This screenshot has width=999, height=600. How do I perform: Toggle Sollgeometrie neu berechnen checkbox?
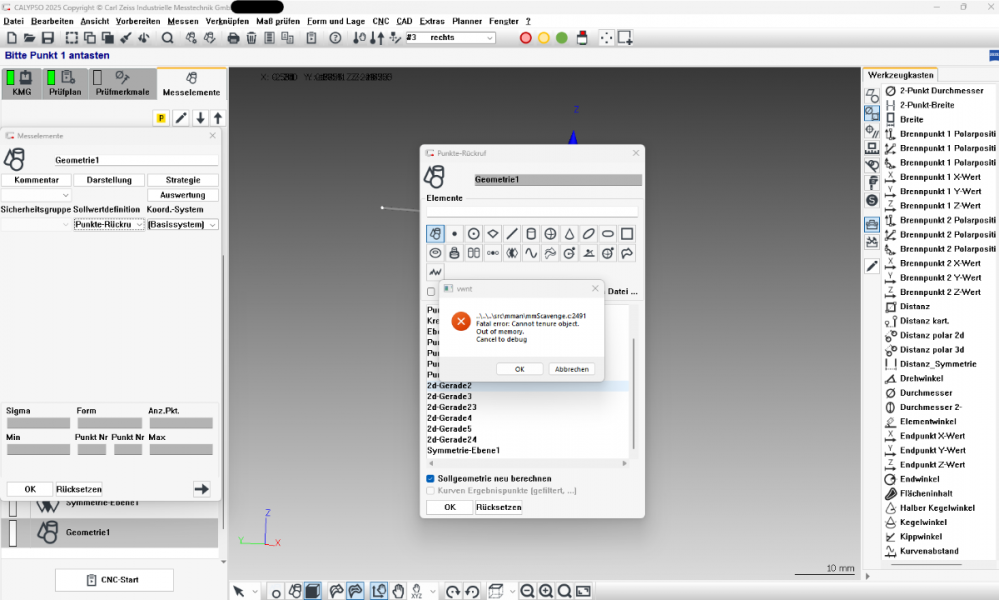(430, 478)
